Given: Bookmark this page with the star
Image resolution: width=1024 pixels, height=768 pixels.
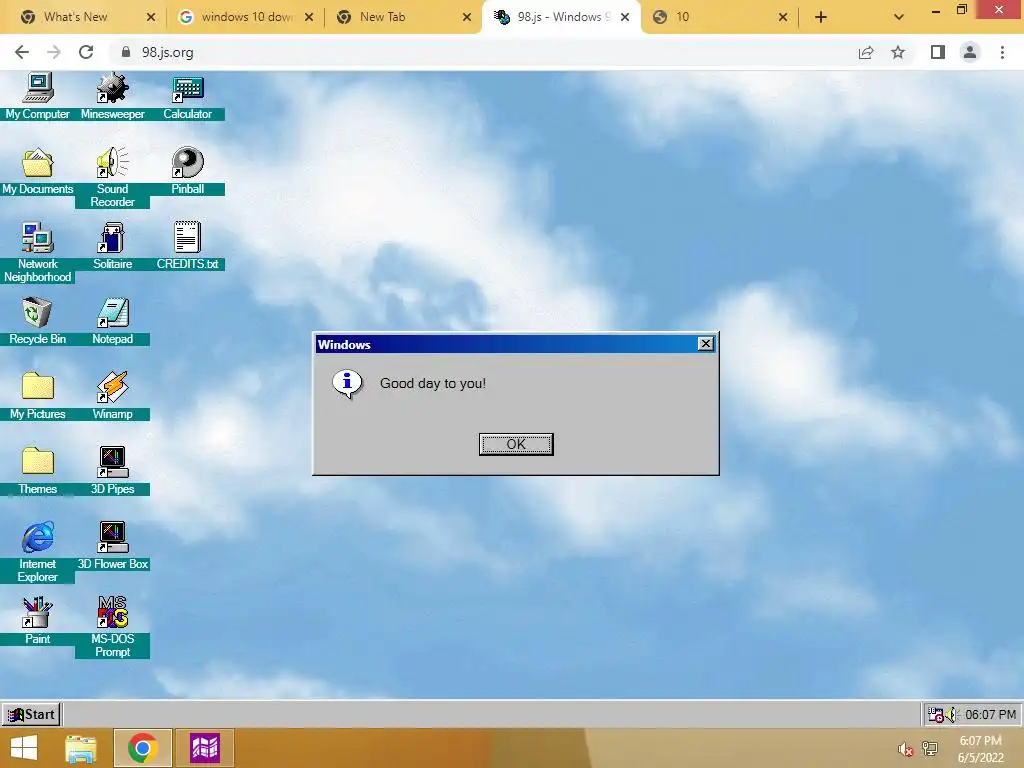Looking at the screenshot, I should pos(898,52).
